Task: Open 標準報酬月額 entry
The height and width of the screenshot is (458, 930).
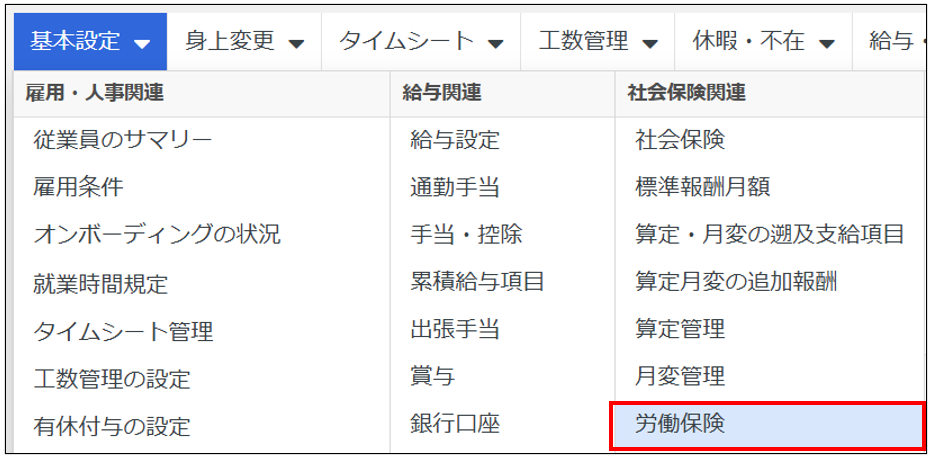Action: click(702, 187)
